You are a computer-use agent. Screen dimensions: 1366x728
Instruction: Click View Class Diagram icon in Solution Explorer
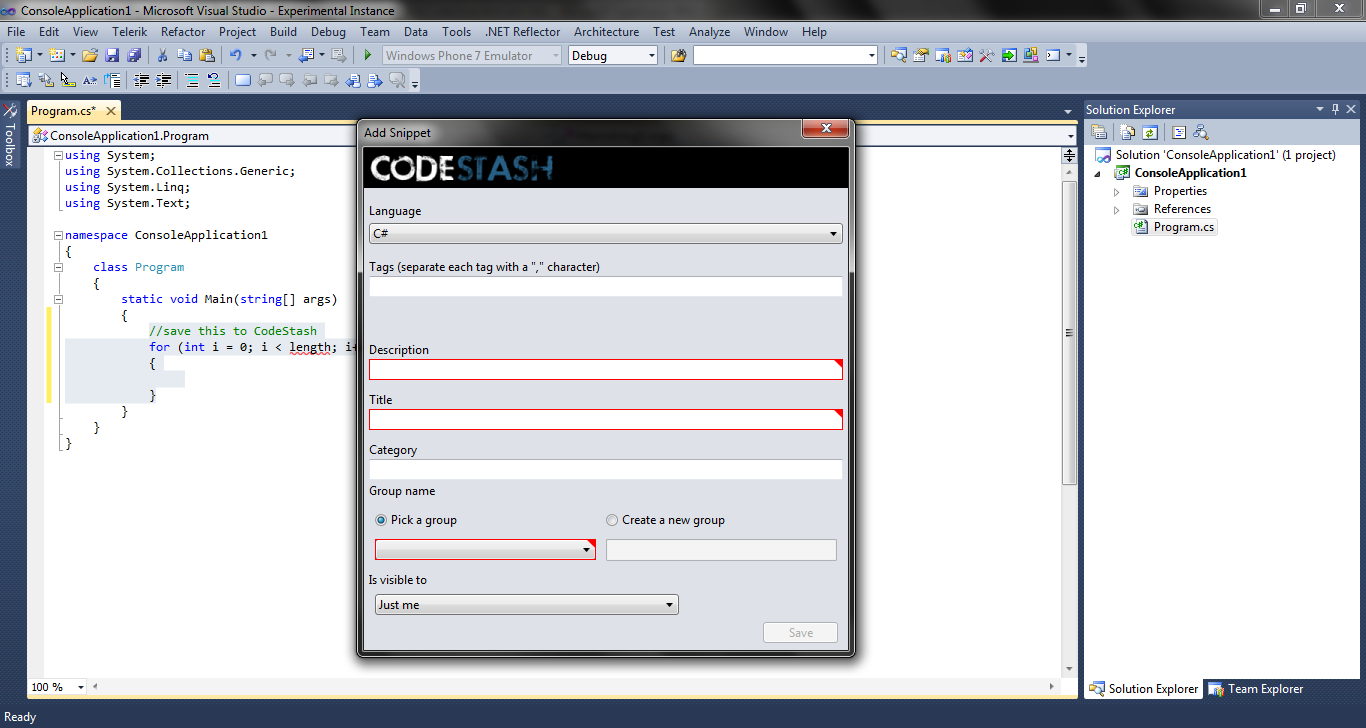tap(1201, 132)
